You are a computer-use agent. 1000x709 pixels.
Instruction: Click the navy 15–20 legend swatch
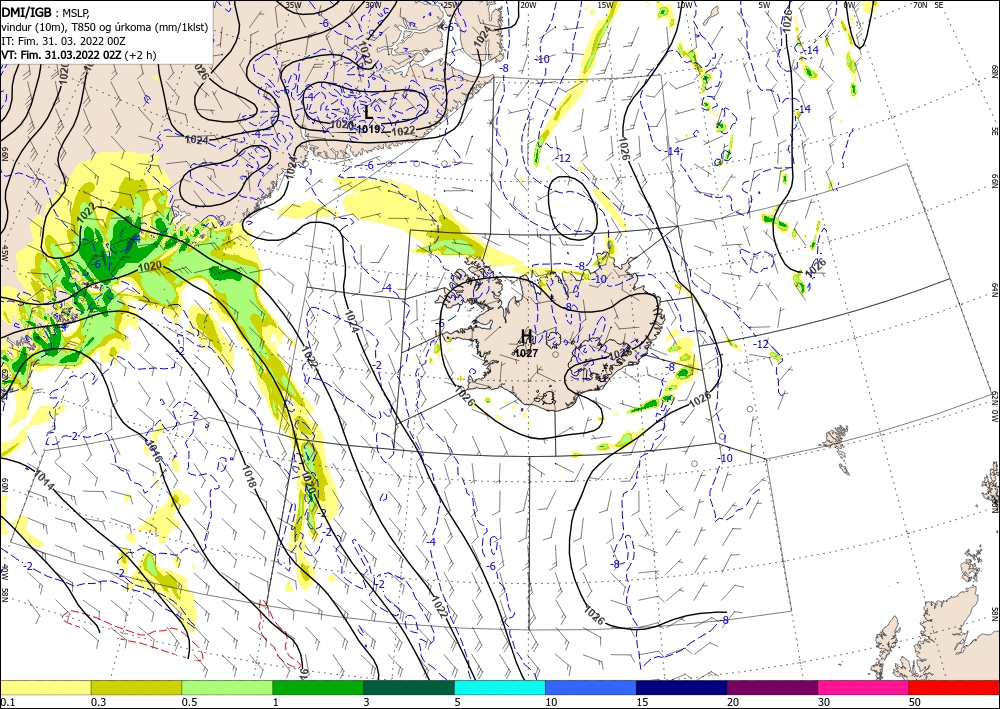(681, 687)
